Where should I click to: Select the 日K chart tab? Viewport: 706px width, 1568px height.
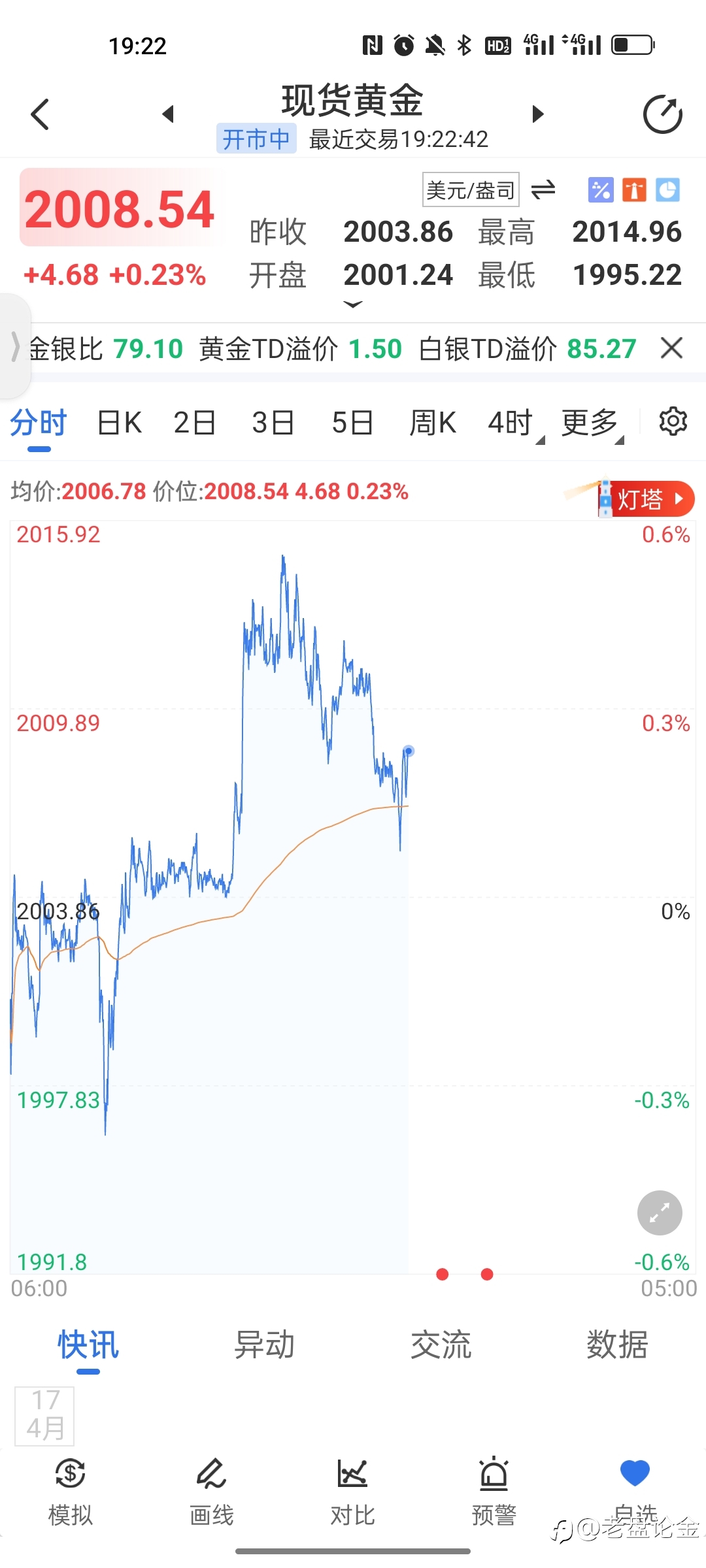click(x=120, y=423)
